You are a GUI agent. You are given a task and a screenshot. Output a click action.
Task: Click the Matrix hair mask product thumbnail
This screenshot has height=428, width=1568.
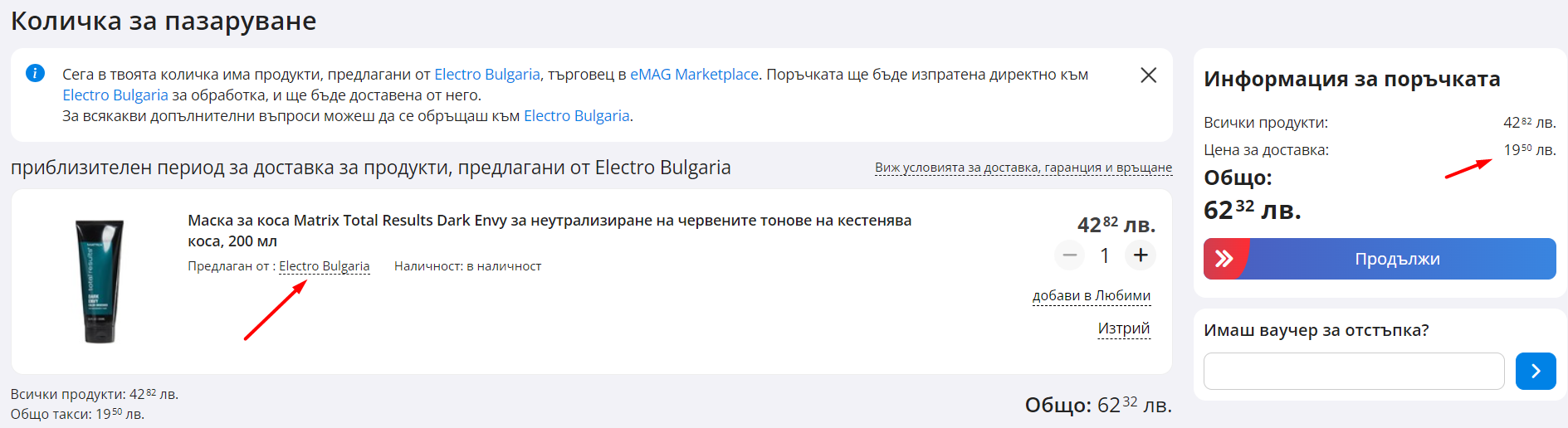[x=100, y=281]
